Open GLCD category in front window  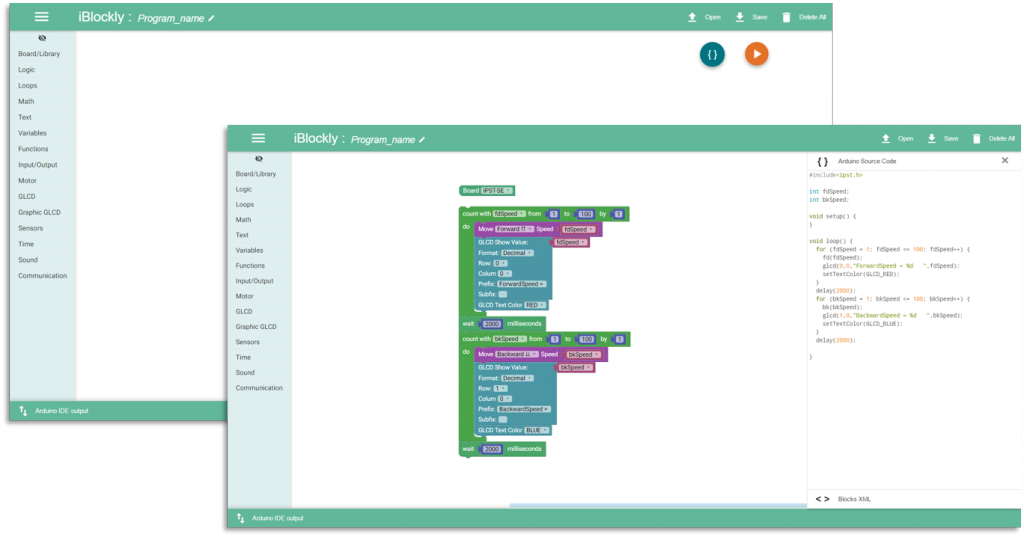(x=244, y=312)
